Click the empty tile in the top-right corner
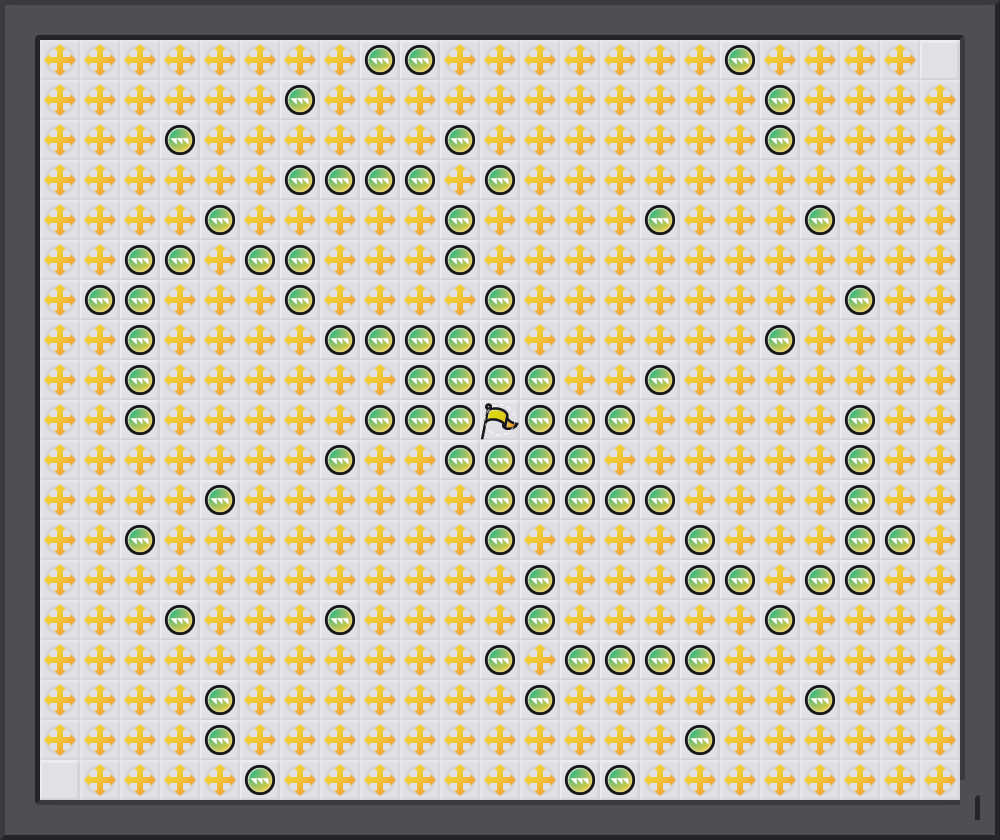The height and width of the screenshot is (840, 1000). click(940, 60)
